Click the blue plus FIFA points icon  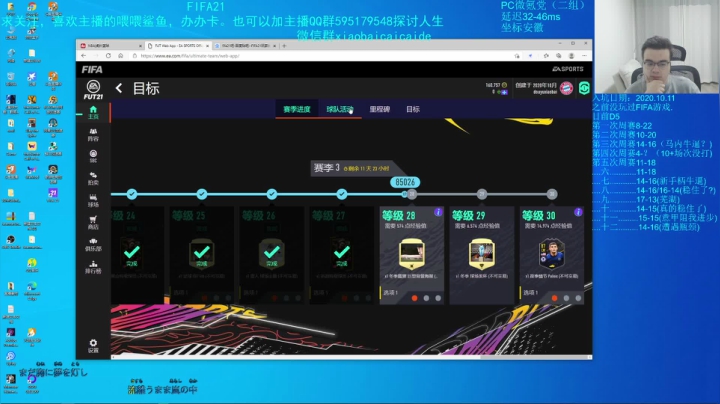tap(504, 92)
